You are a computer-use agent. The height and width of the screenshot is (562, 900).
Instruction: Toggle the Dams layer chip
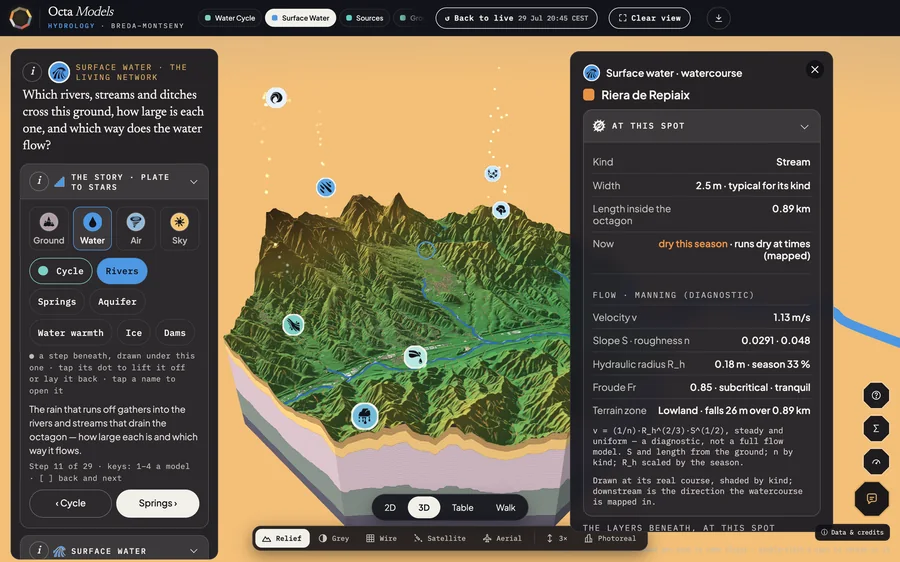pos(174,333)
